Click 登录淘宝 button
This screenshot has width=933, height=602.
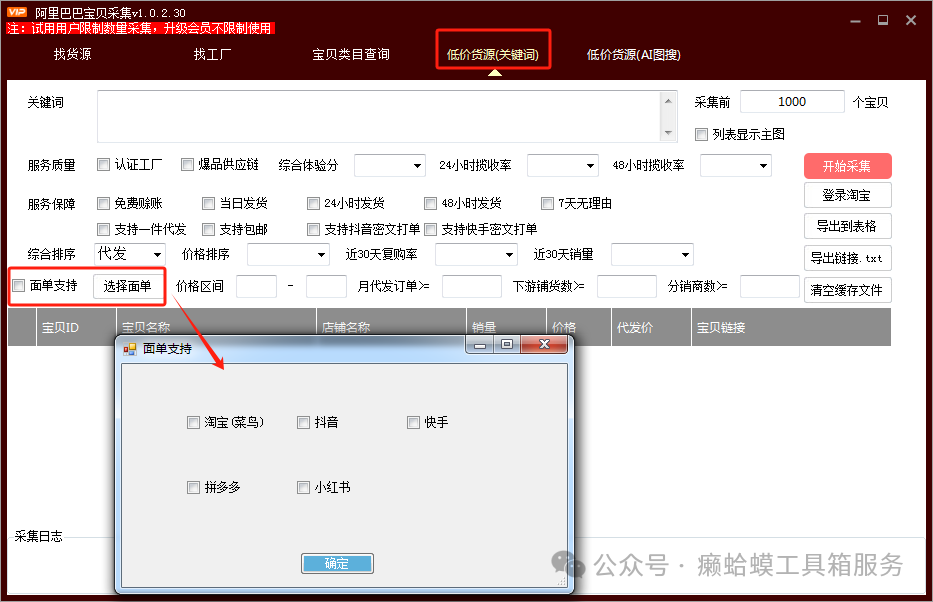(x=847, y=195)
